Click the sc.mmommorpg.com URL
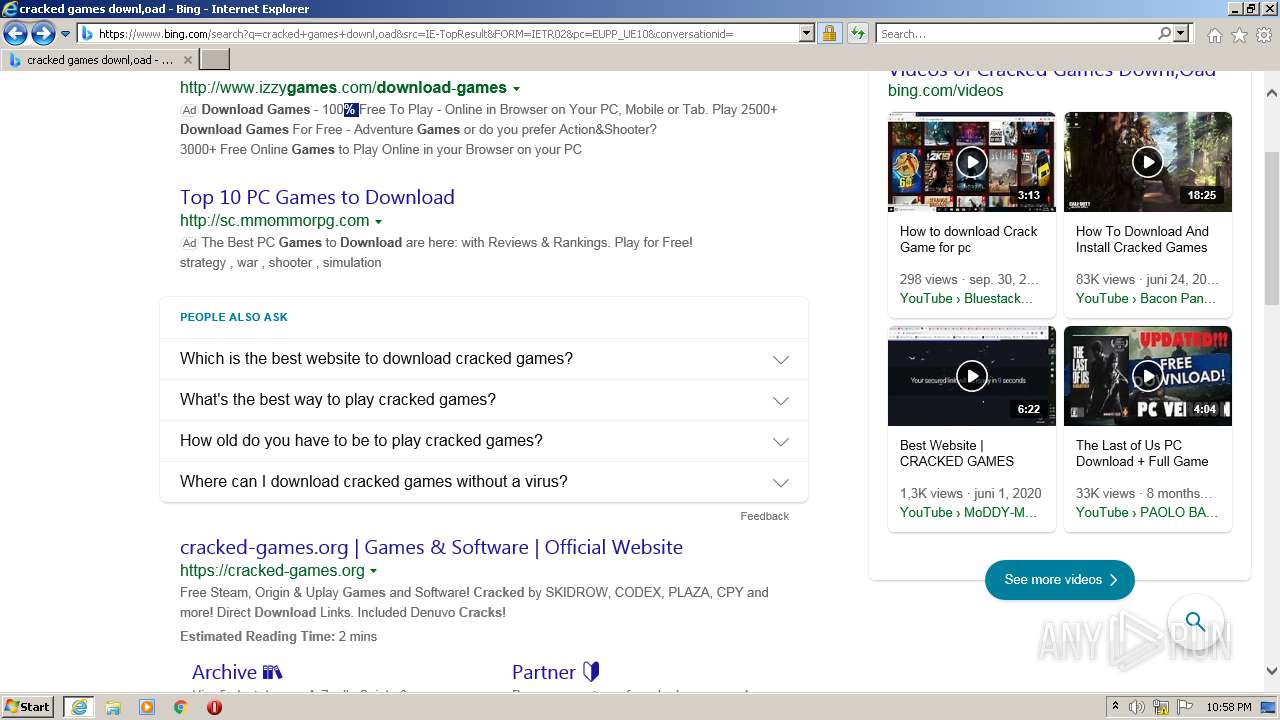The height and width of the screenshot is (720, 1280). [275, 221]
